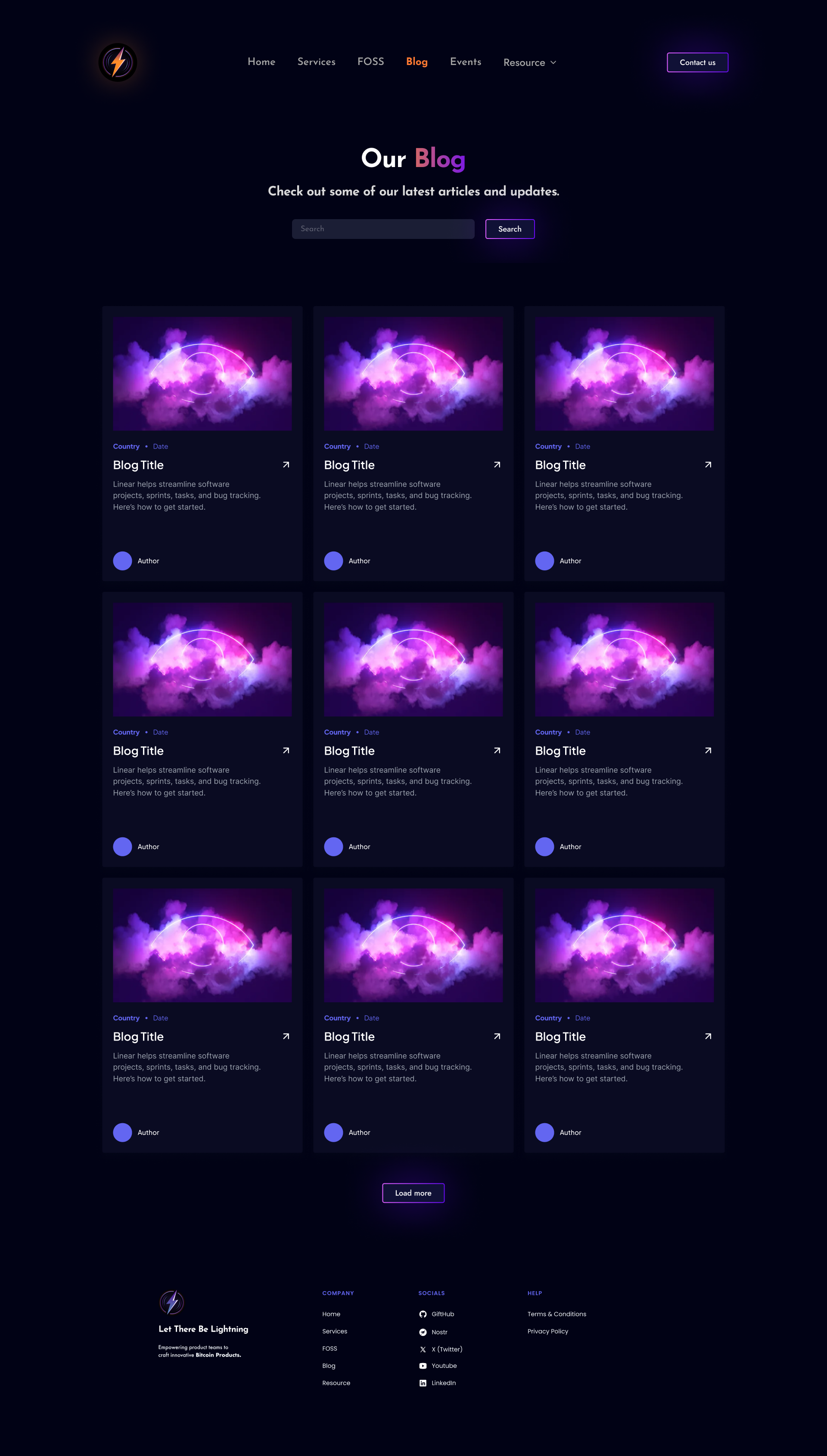827x1456 pixels.
Task: Open Terms & Conditions footer link
Action: 557,1314
